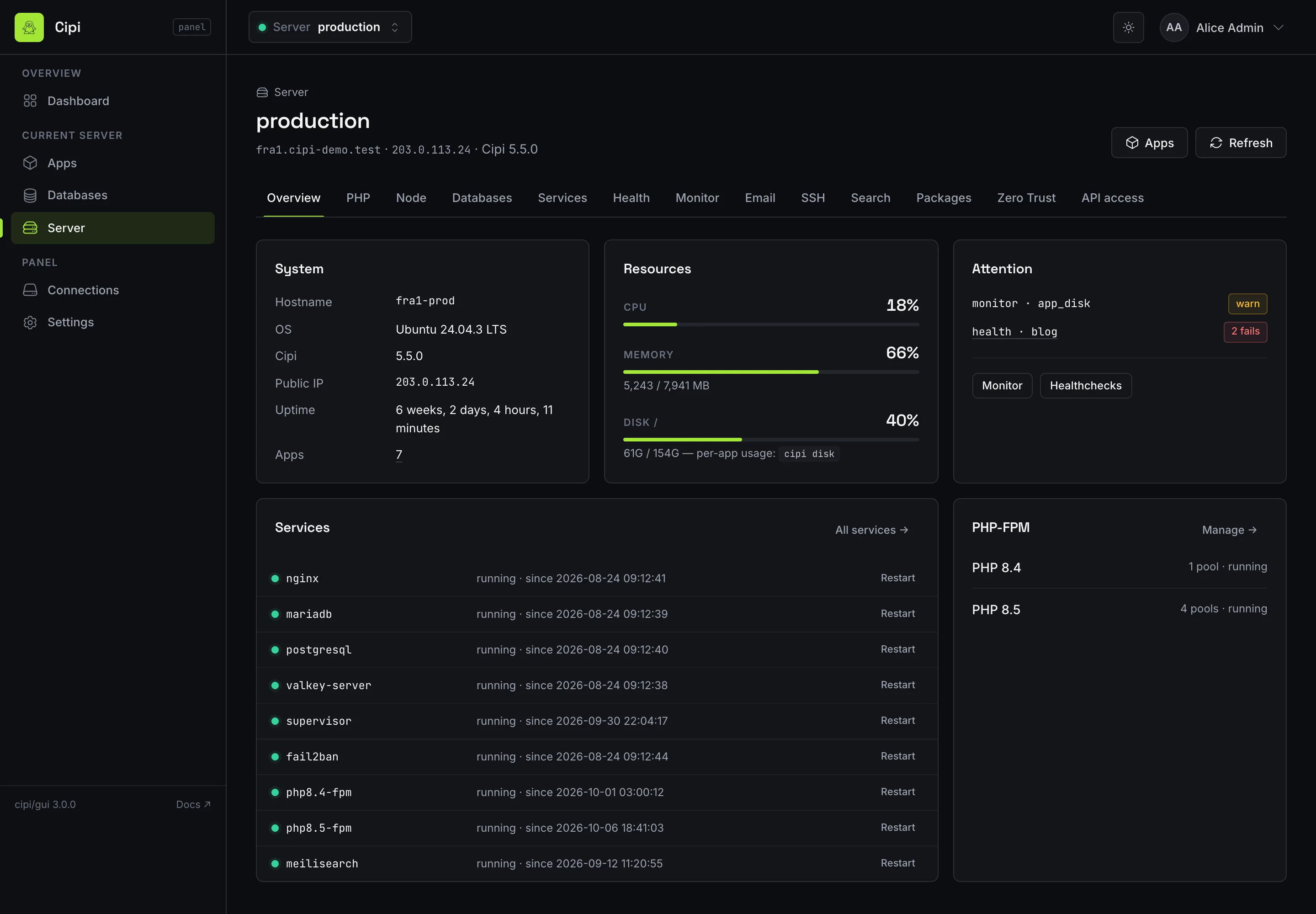Restart the meilisearch service

(897, 863)
